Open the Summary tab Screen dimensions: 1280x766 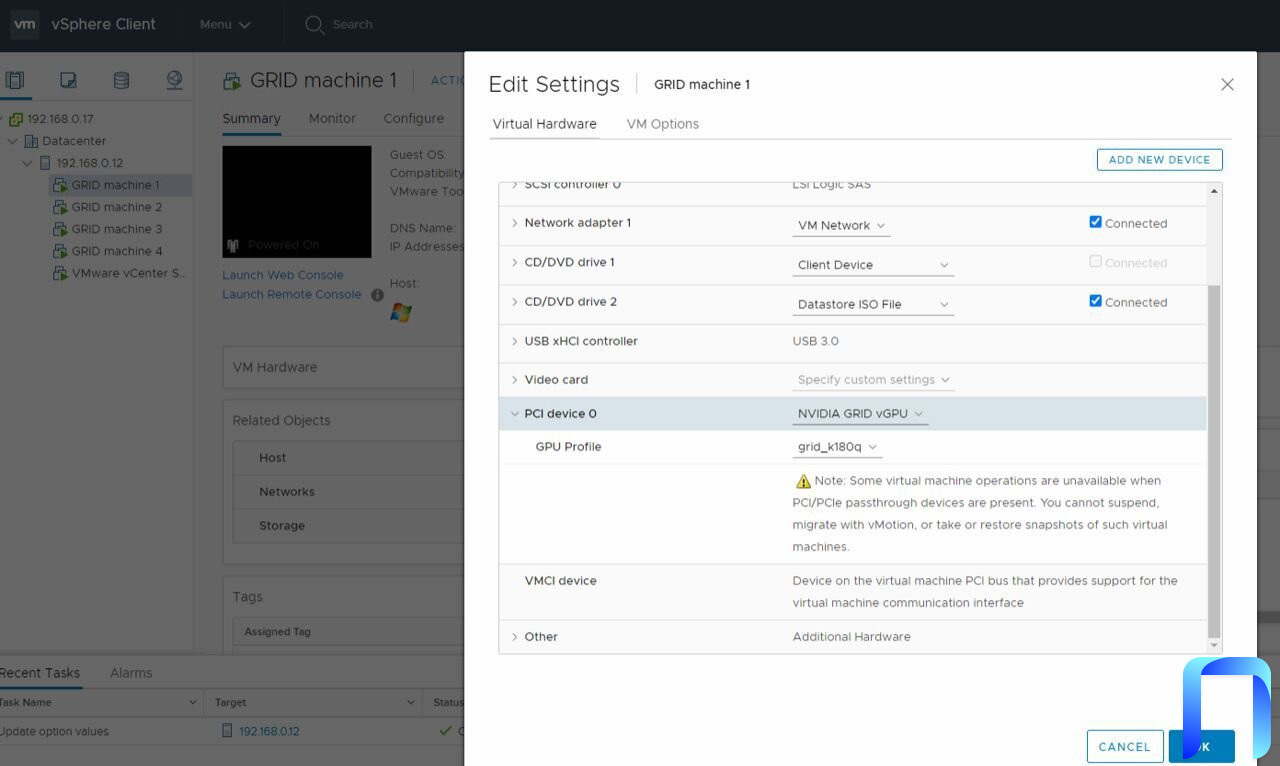[x=251, y=118]
